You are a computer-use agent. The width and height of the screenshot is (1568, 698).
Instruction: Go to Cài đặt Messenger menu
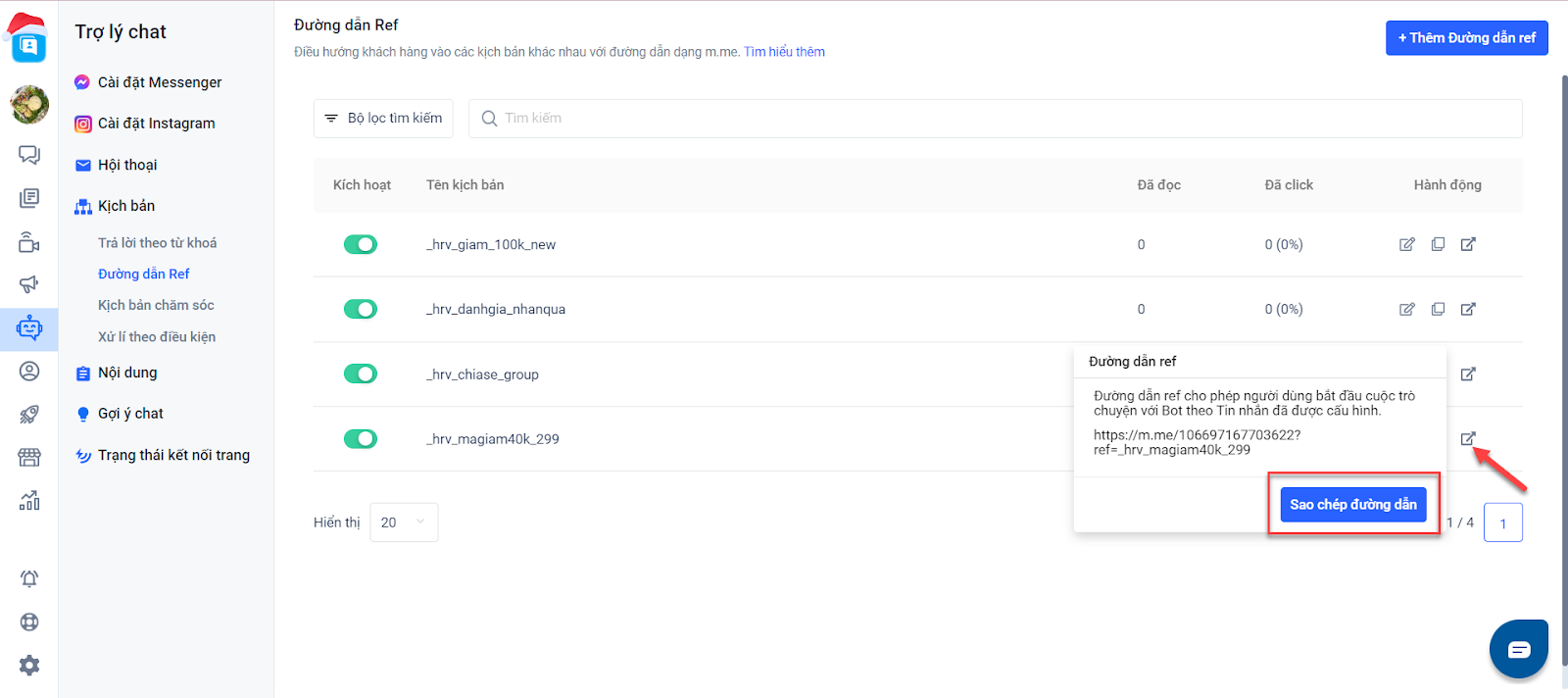coord(160,82)
